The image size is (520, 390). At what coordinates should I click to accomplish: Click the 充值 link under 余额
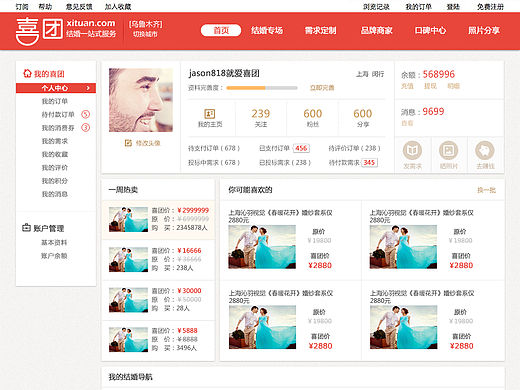click(x=407, y=86)
